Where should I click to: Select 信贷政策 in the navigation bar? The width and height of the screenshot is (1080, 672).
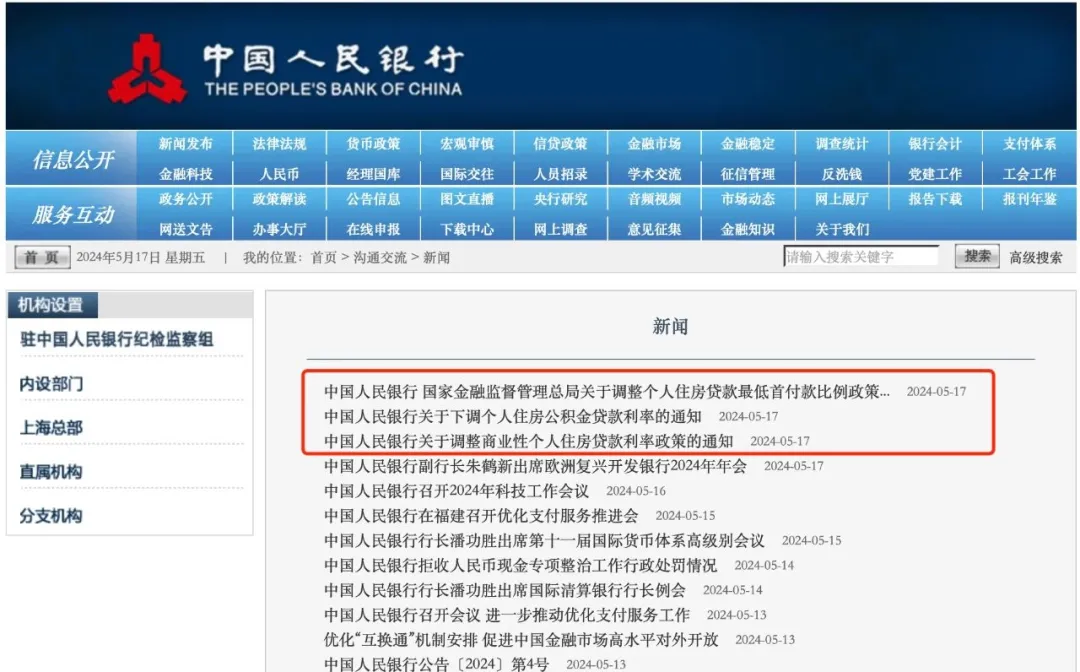(560, 144)
